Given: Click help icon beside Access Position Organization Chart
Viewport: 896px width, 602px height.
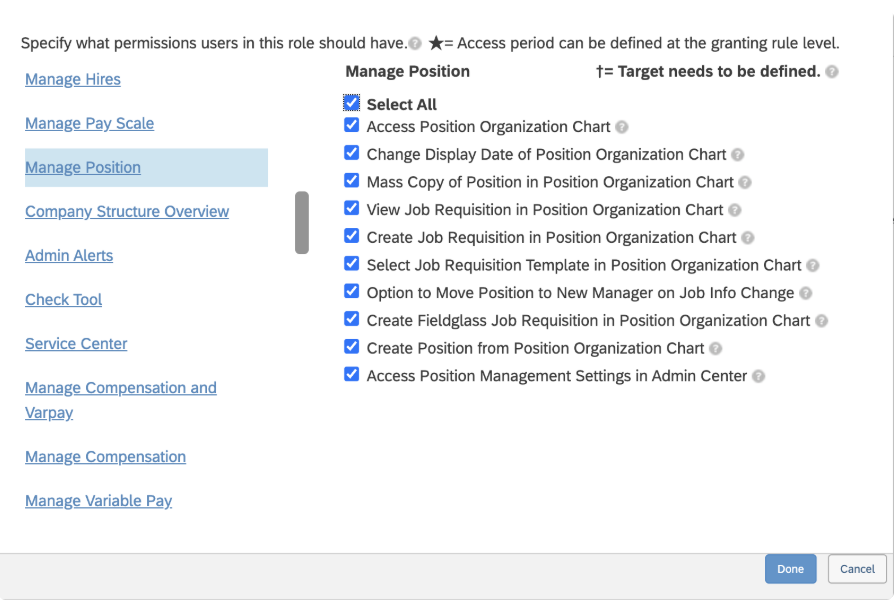Looking at the screenshot, I should 622,127.
